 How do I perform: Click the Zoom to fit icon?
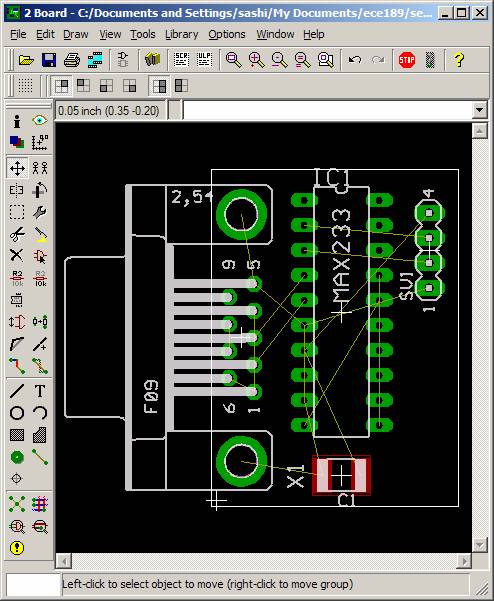233,60
